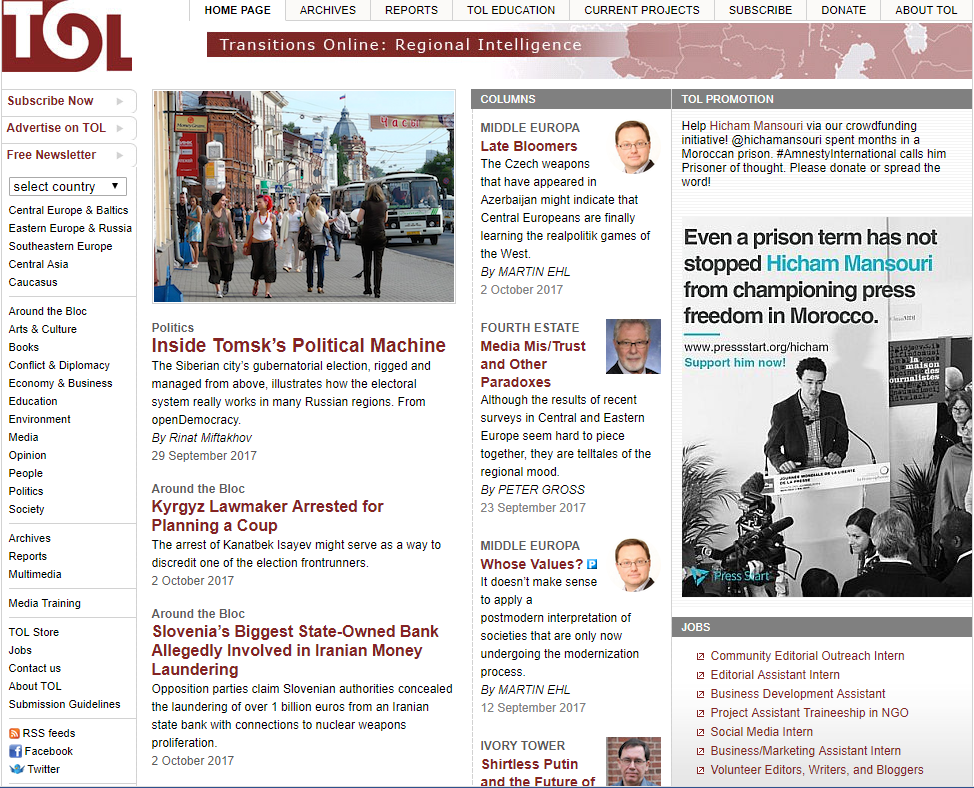Click the arrow next to Free Newsletter
The height and width of the screenshot is (788, 974).
tap(119, 155)
